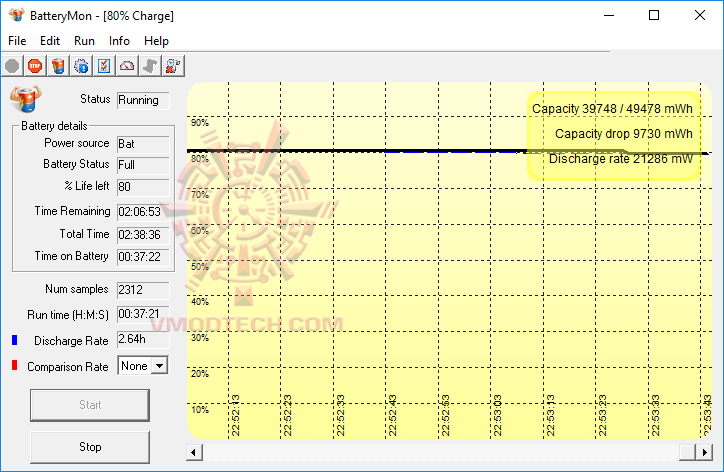Close the BatteryMon window

pos(700,15)
